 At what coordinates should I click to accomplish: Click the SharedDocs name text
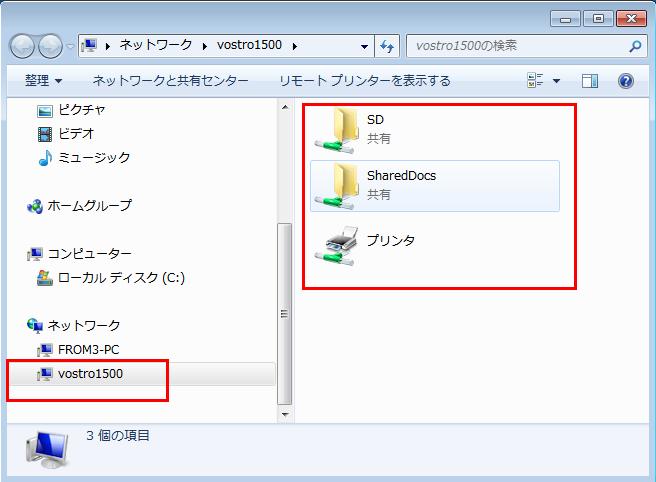[x=401, y=176]
